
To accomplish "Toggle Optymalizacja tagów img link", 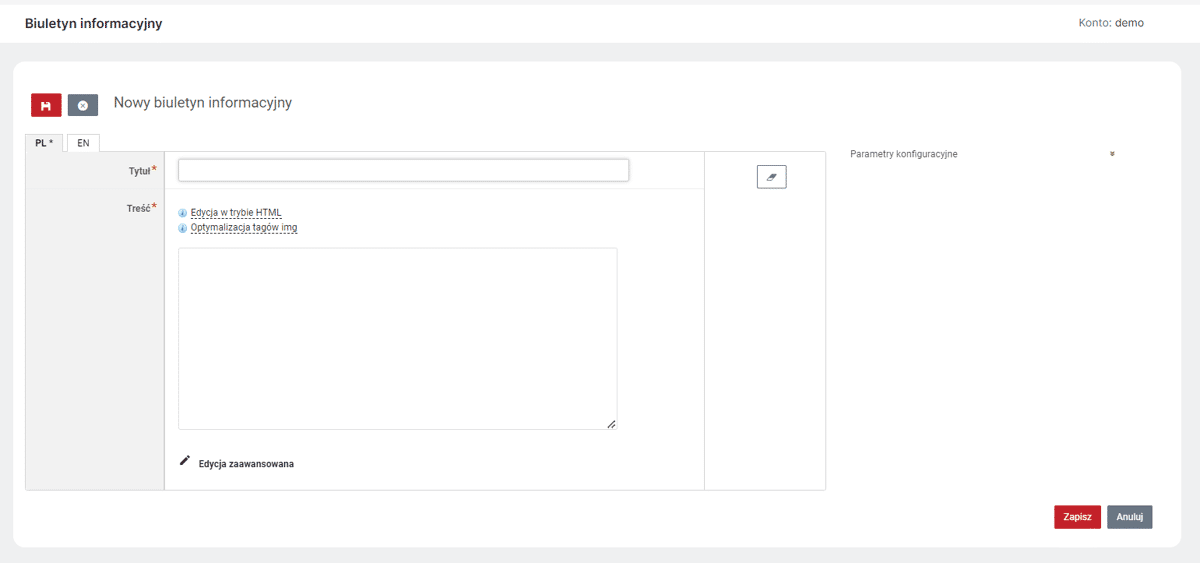I will 244,228.
